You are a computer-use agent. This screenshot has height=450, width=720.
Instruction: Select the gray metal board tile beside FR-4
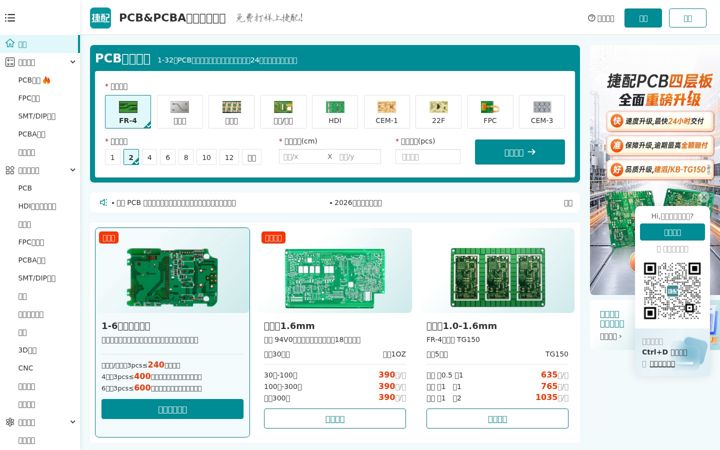coord(180,112)
